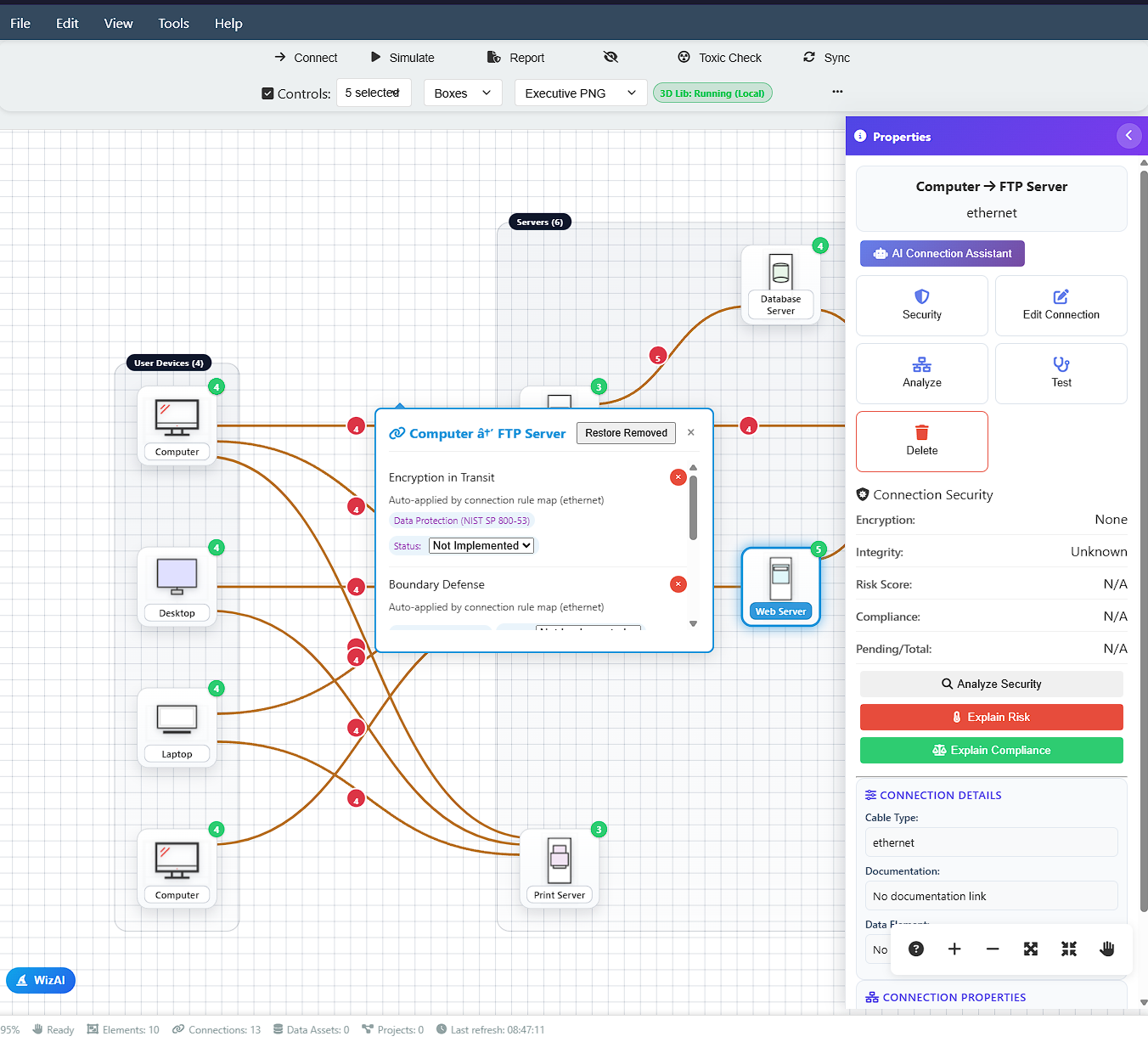
Task: Toggle the crossed-eye visibility icon
Action: [611, 57]
